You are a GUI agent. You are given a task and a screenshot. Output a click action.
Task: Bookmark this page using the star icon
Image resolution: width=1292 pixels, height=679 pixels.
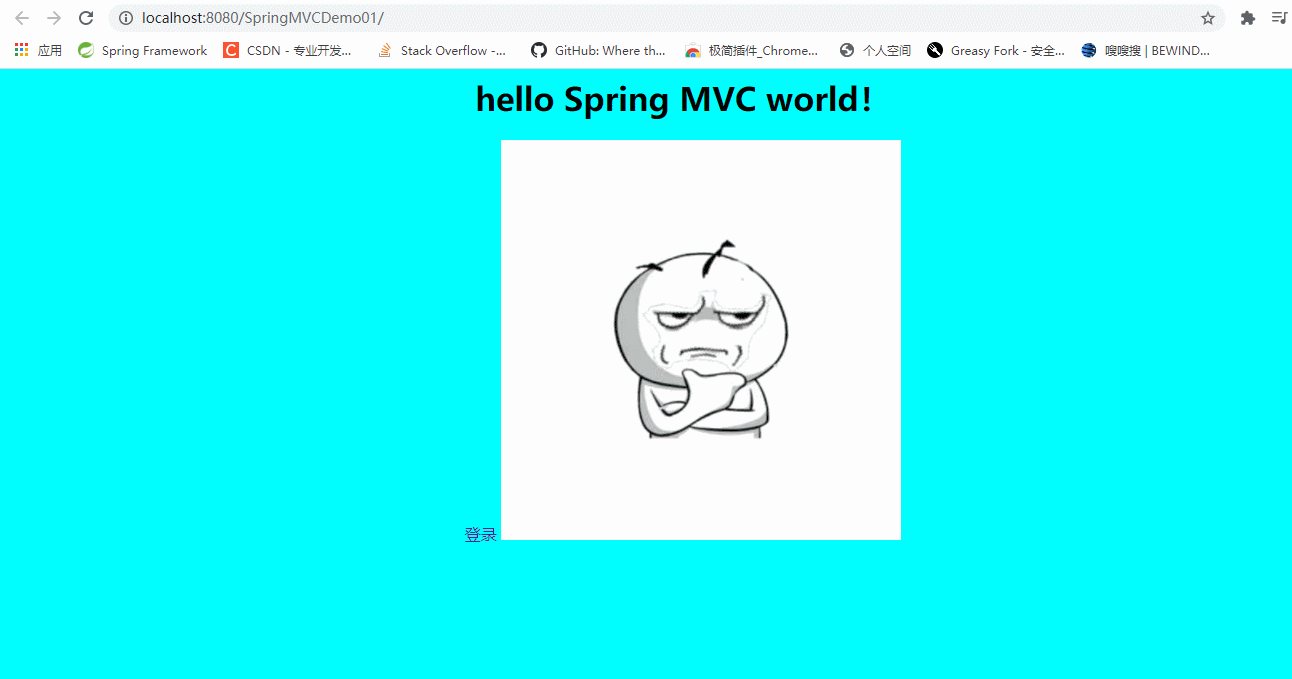[x=1206, y=17]
